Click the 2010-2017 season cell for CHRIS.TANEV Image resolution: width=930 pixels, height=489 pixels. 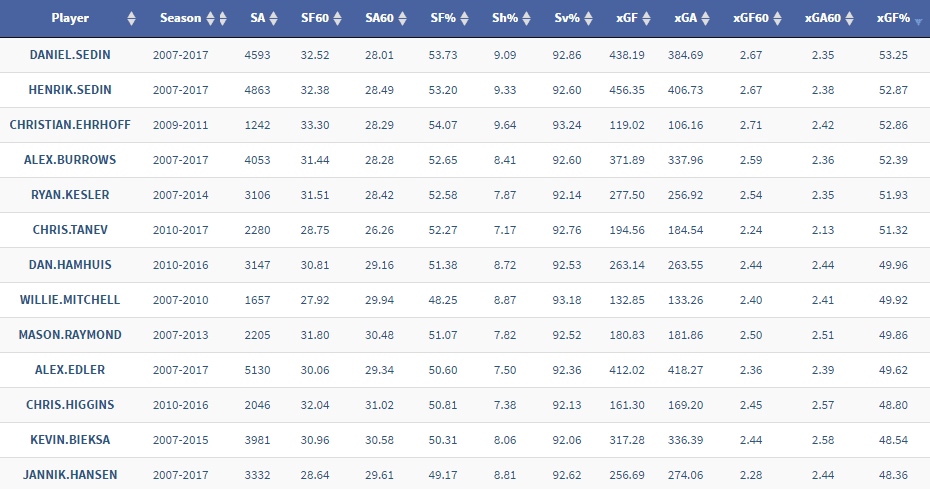tap(181, 230)
